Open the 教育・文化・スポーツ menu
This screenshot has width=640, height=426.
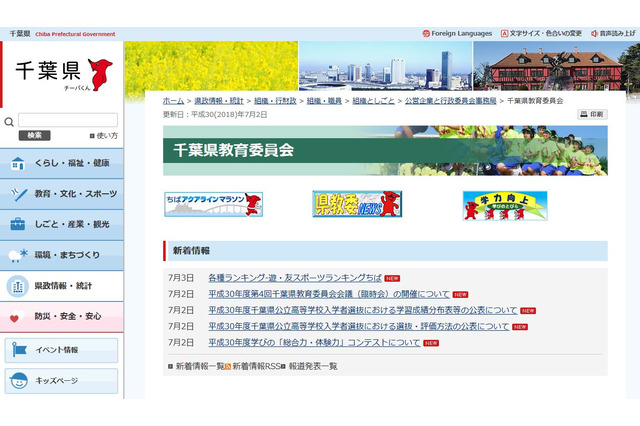62,194
